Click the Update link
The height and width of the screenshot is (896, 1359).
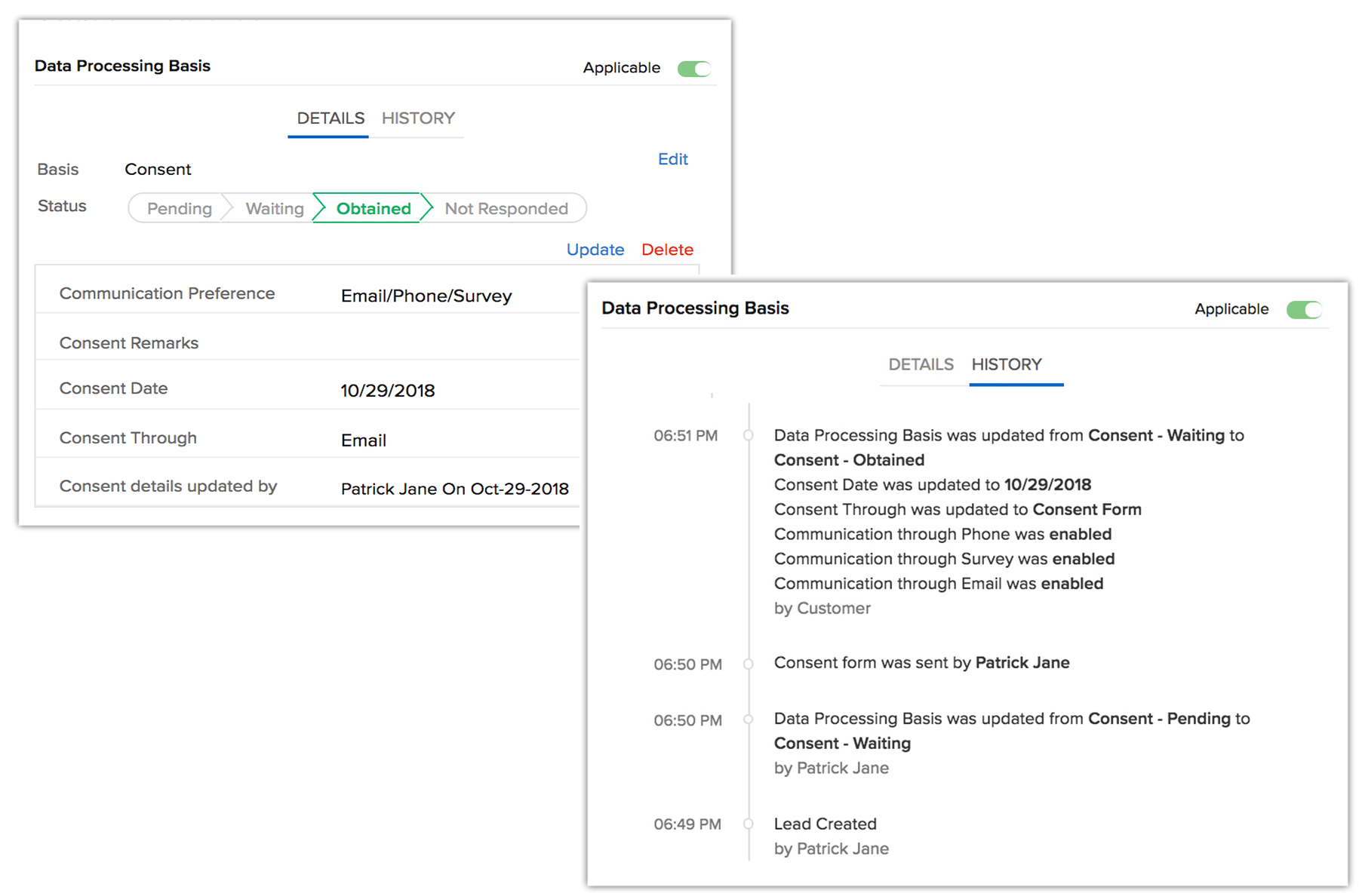pos(595,250)
